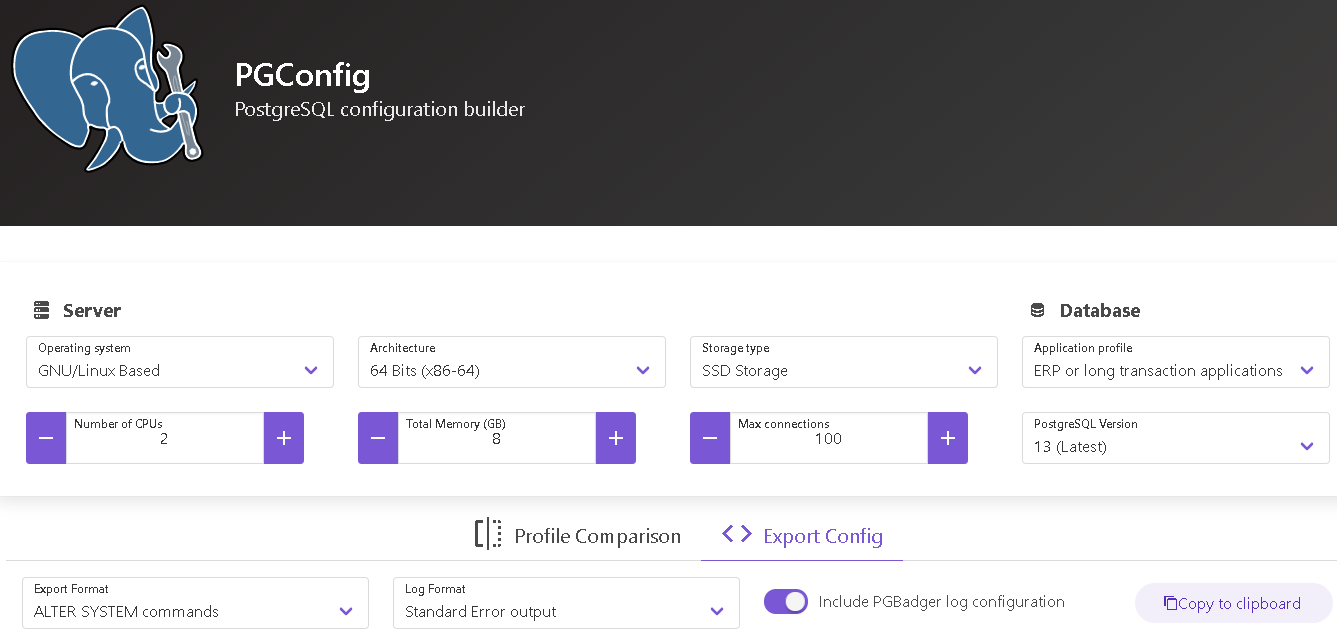Click the Total Memory value field

point(496,439)
